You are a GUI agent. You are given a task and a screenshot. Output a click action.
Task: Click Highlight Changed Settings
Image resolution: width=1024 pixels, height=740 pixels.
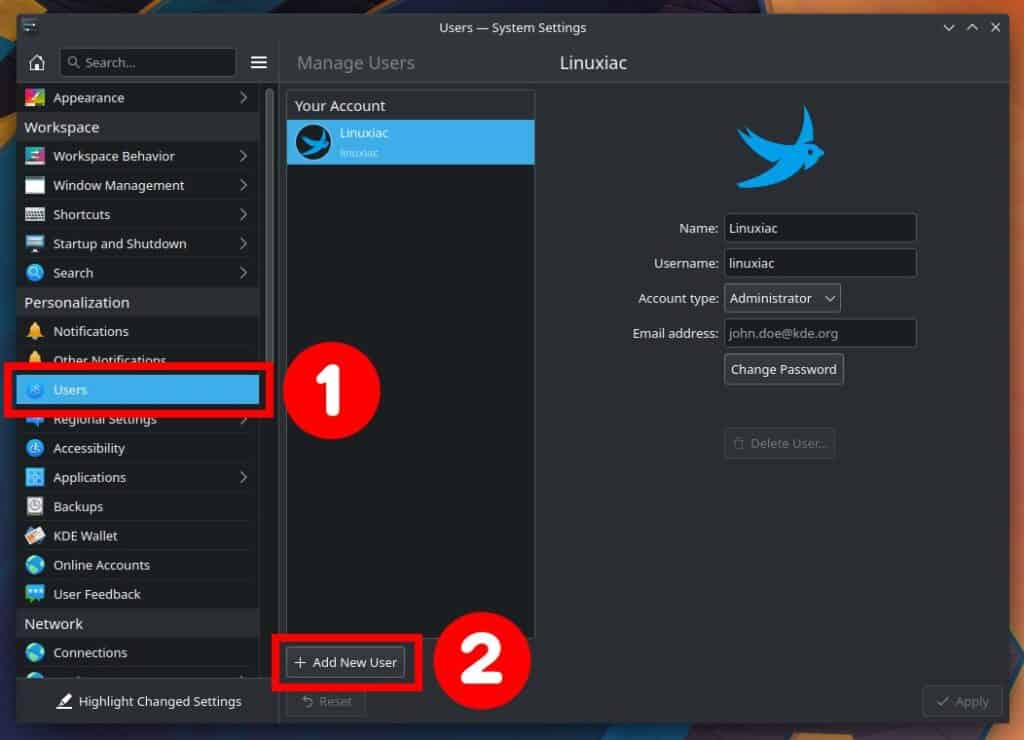click(x=149, y=701)
